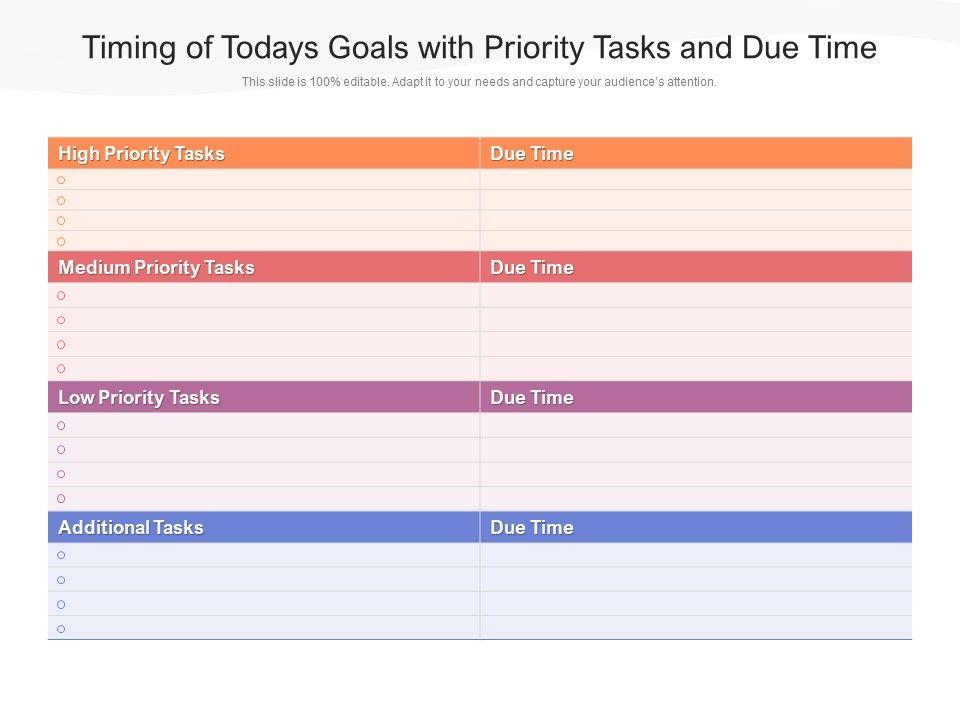Click the purple Due Time header
Viewport: 960px width, 720px height.
click(532, 398)
